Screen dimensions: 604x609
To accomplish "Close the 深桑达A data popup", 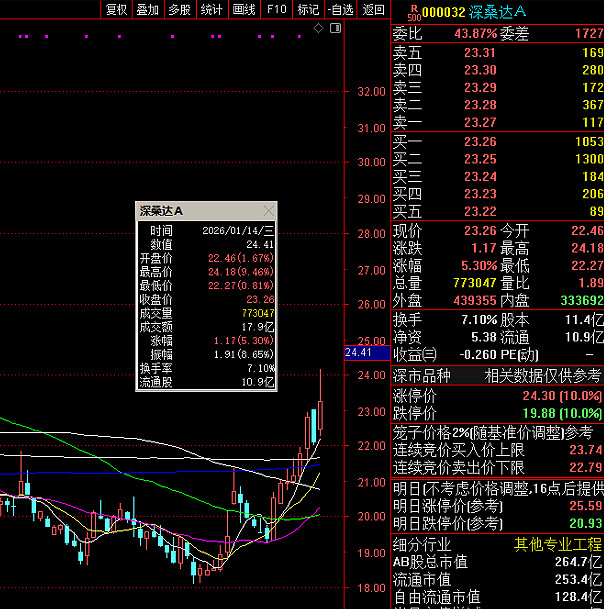I will 268,211.
